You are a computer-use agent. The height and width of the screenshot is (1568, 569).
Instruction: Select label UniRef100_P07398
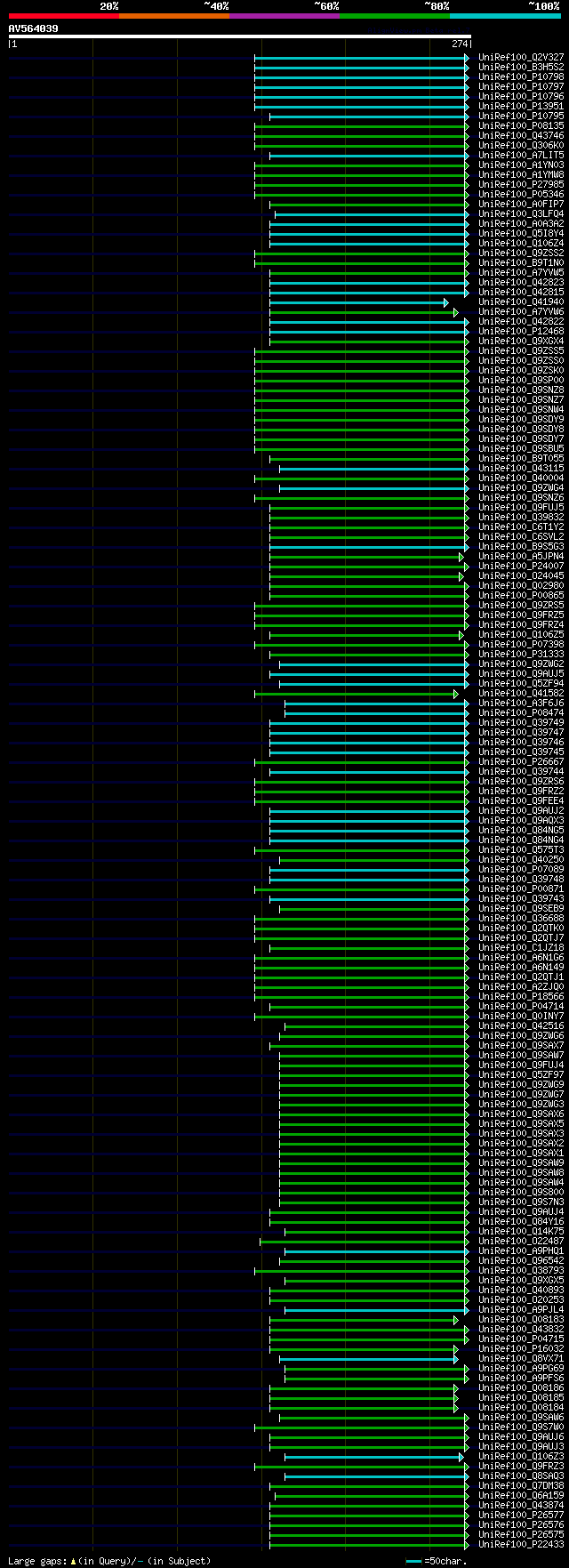point(521,645)
